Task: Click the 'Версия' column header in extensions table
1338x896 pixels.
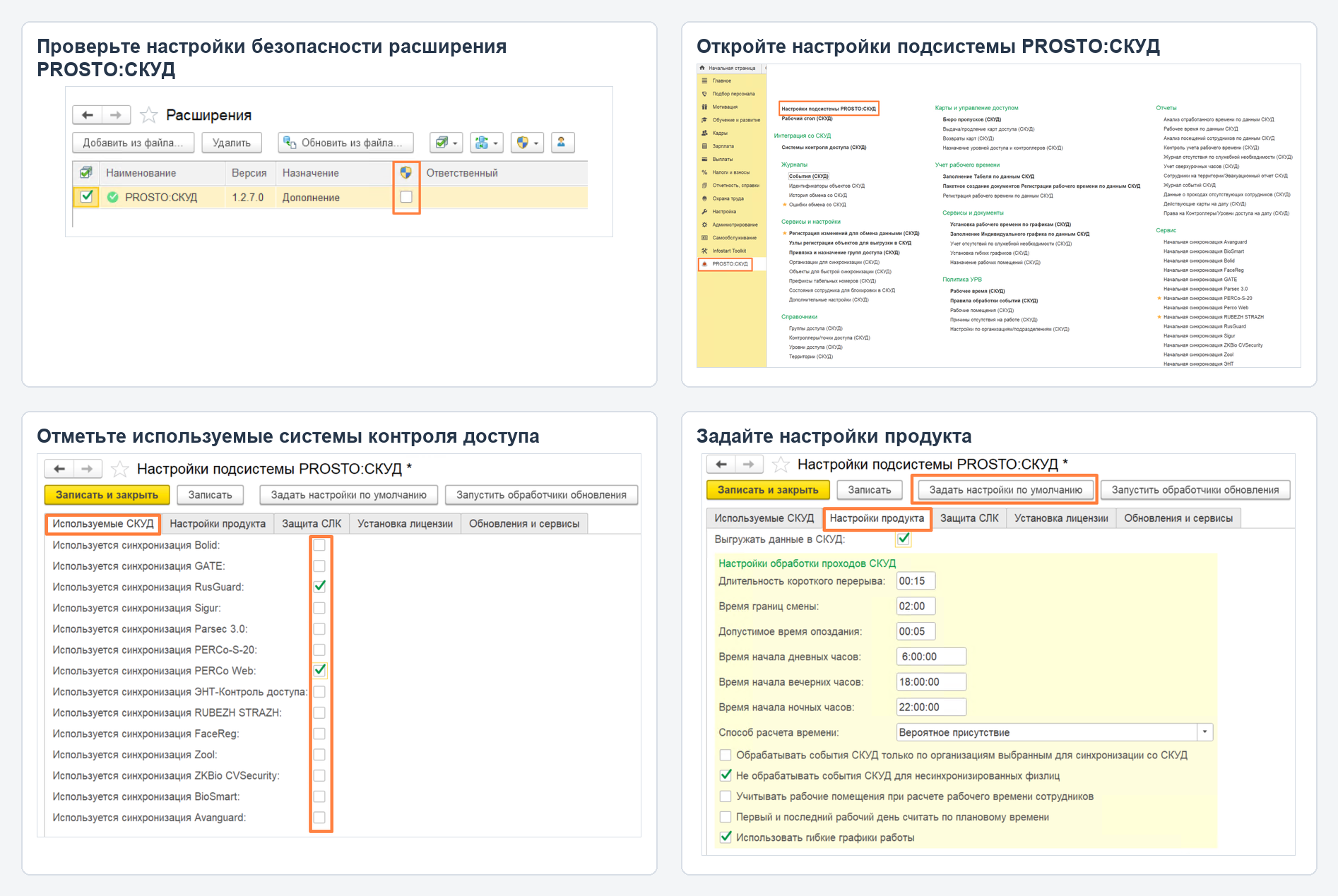Action: pos(249,173)
